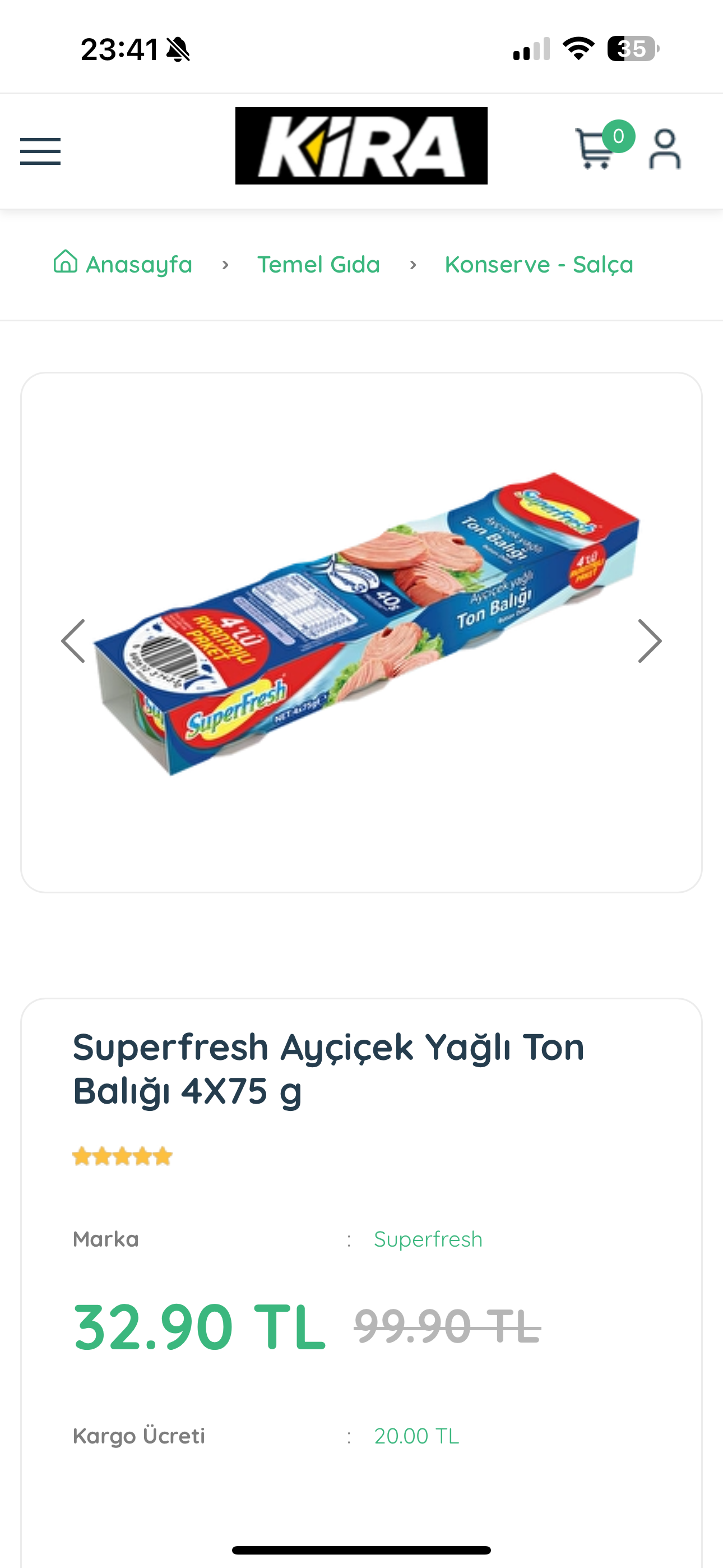Open the hamburger menu
This screenshot has width=723, height=1568.
coord(40,151)
